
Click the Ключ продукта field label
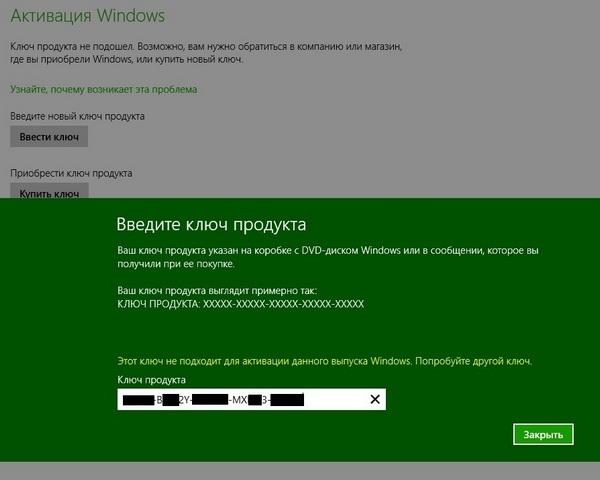152,380
